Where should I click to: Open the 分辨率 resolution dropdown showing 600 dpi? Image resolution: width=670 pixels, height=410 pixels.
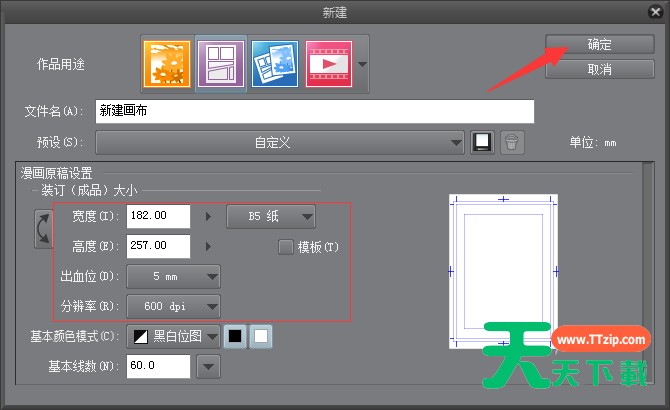173,307
